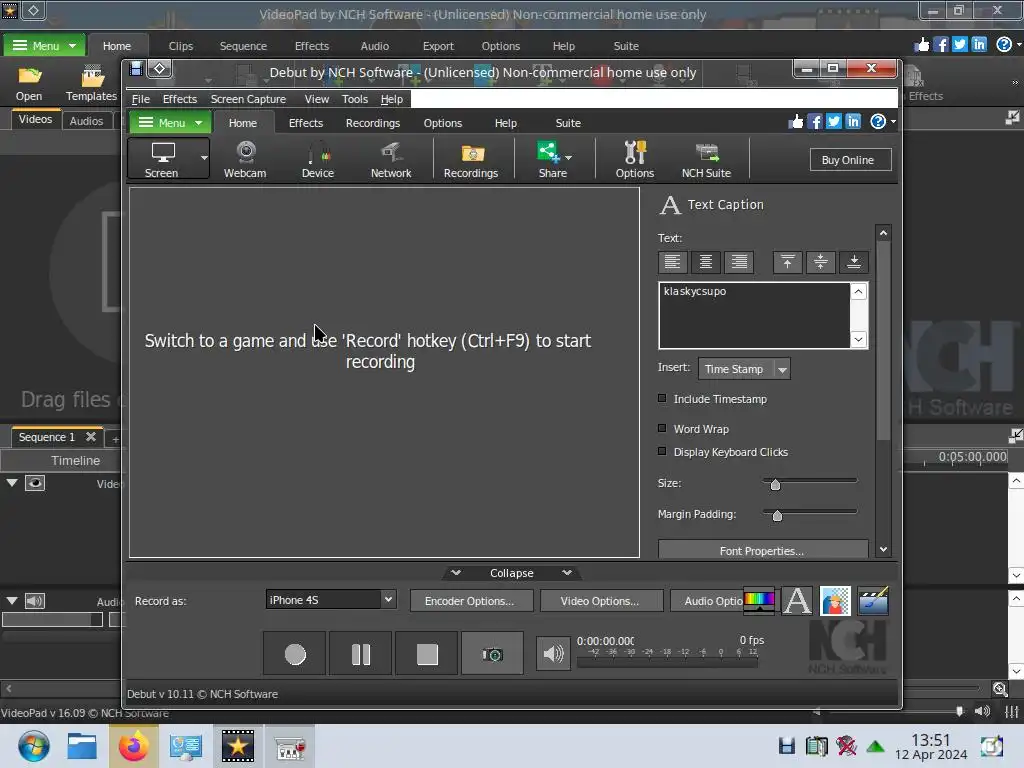This screenshot has height=768, width=1024.
Task: Open Firefox from the taskbar
Action: (133, 746)
